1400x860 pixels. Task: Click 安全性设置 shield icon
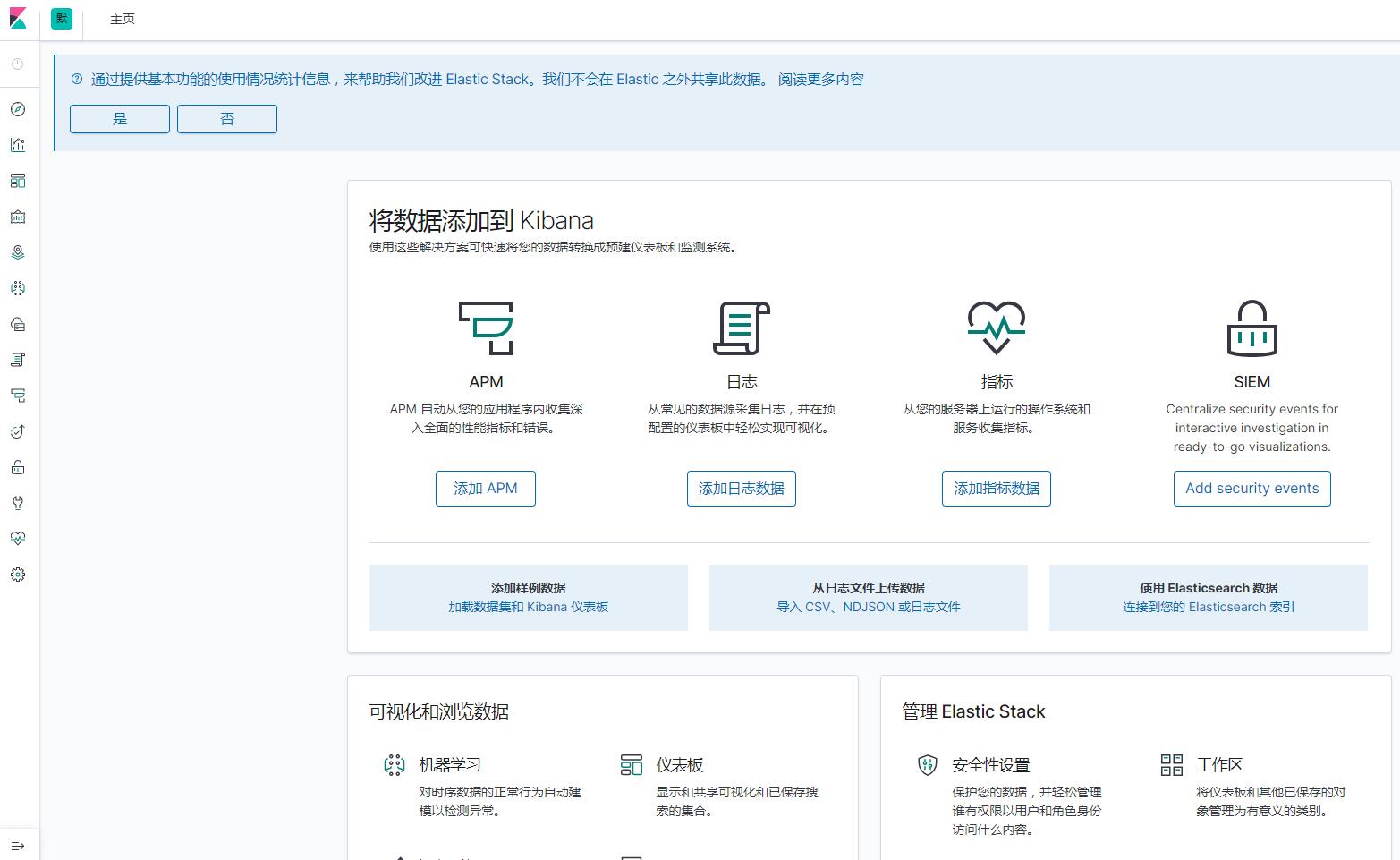(928, 765)
